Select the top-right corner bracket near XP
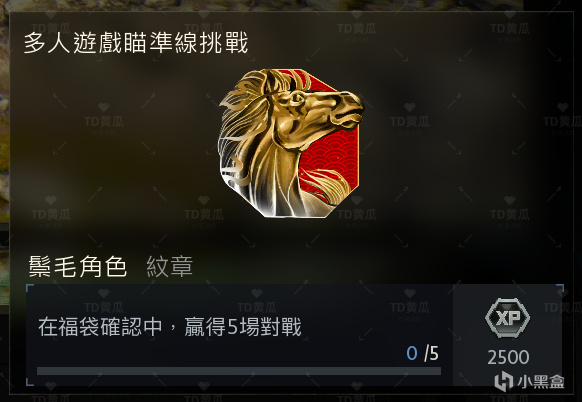Viewport: 582px width, 402px height. 560,288
